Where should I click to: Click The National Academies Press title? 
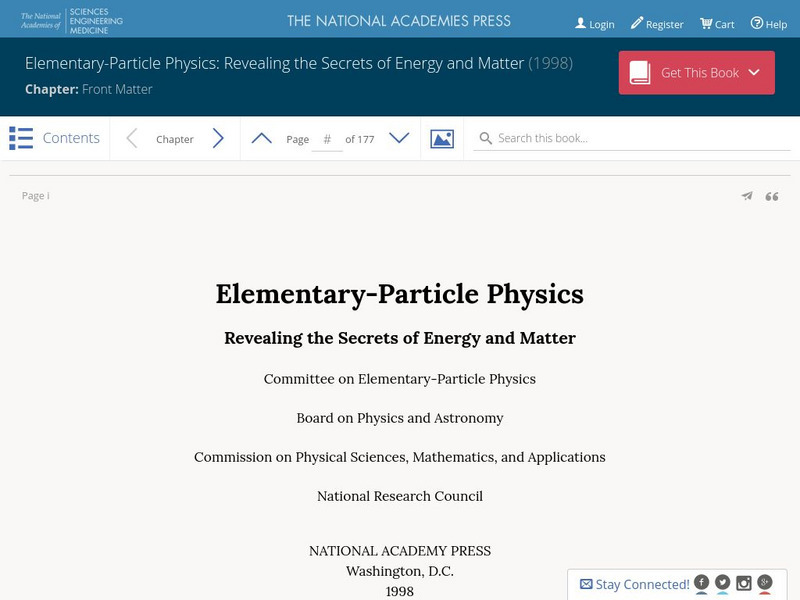point(399,21)
